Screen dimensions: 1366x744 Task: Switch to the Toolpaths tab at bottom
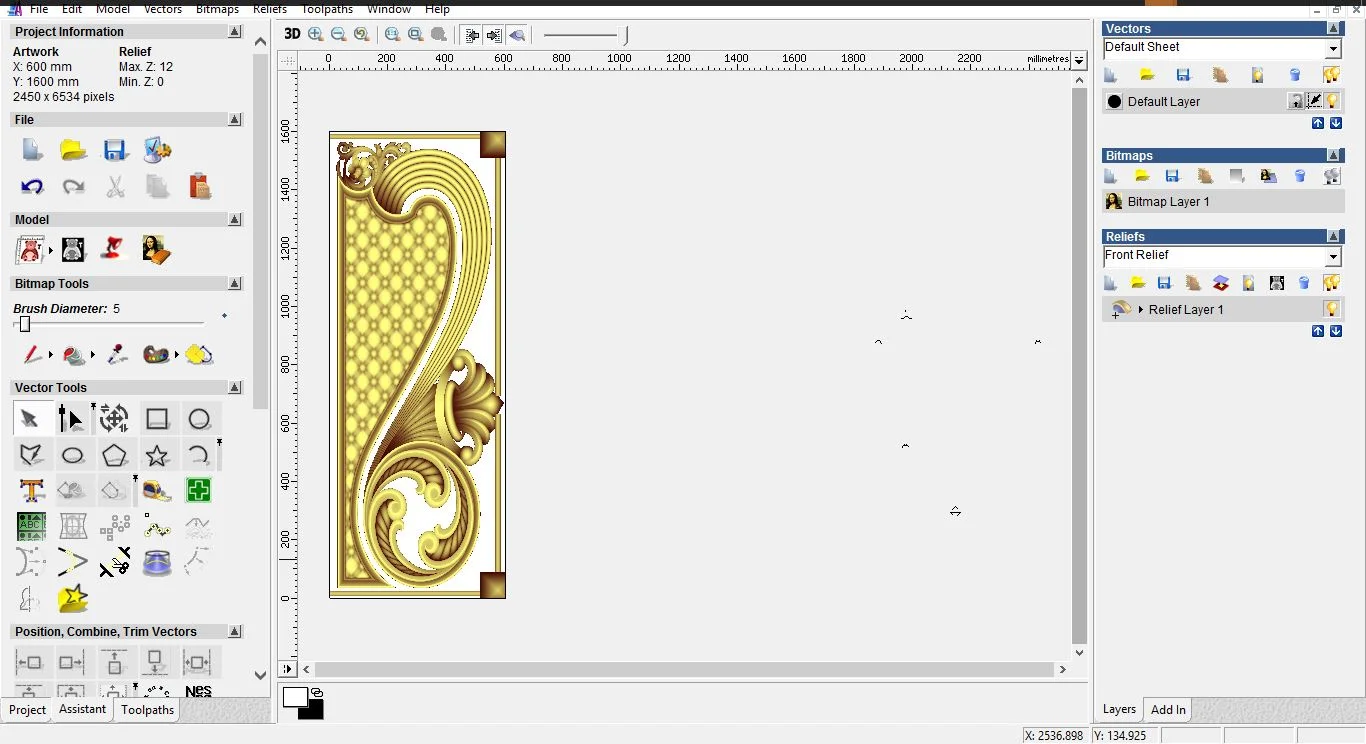(x=147, y=710)
